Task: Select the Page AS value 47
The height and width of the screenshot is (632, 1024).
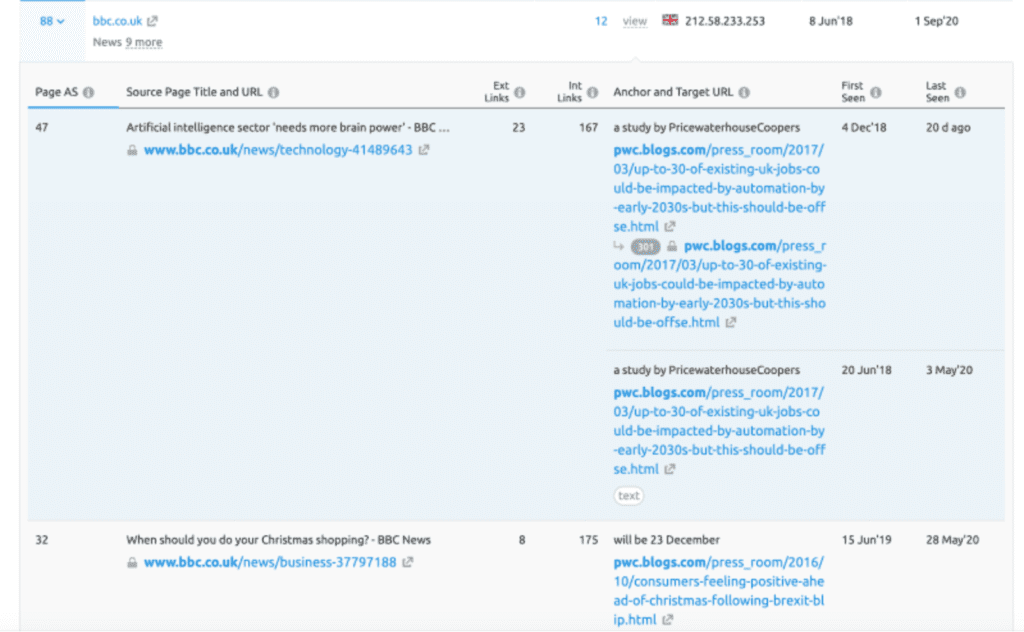Action: [x=42, y=128]
